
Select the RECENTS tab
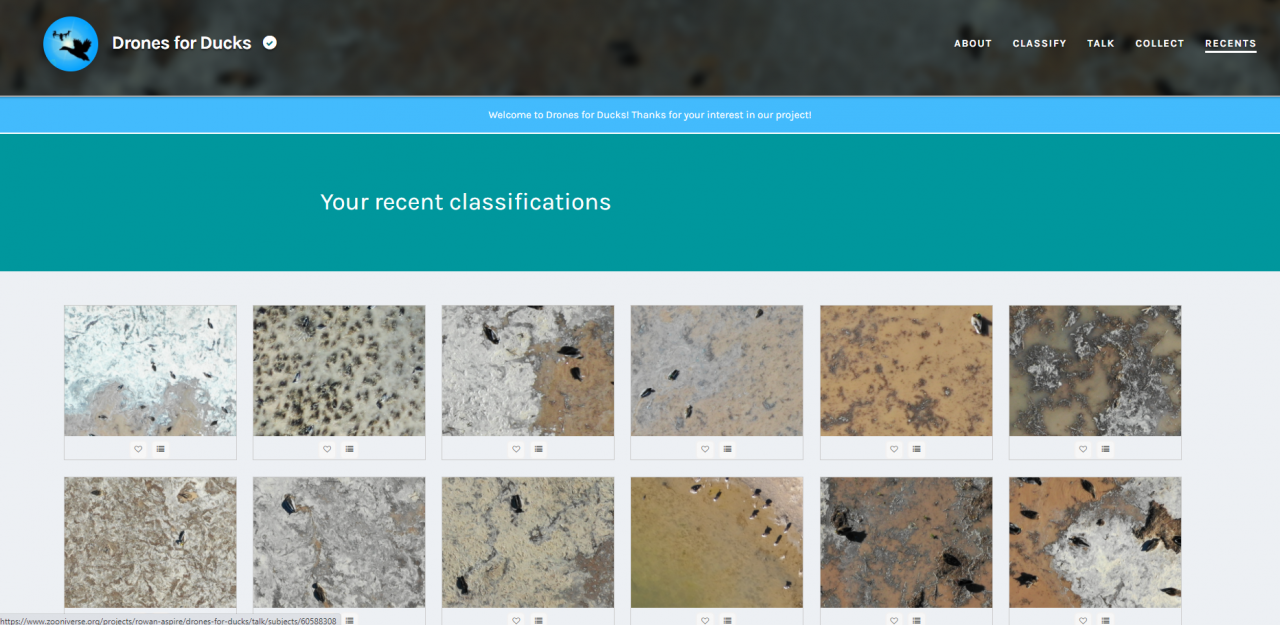(x=1231, y=44)
